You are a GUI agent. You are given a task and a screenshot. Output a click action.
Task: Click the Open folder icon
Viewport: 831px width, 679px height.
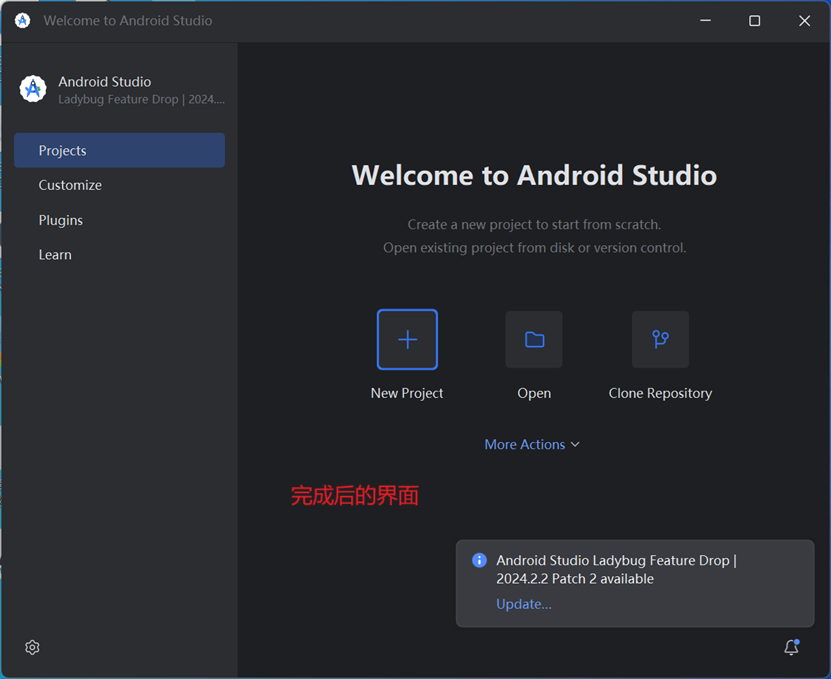[534, 339]
